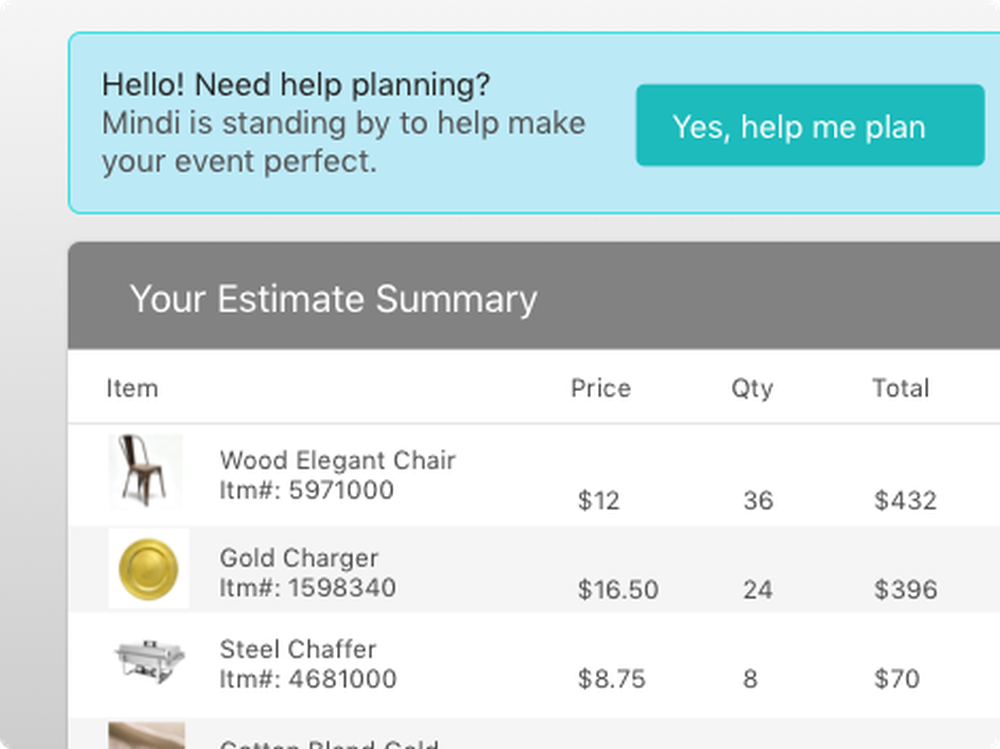Click the 'Your Estimate Summary' header bar
Image resolution: width=1000 pixels, height=749 pixels.
[333, 298]
